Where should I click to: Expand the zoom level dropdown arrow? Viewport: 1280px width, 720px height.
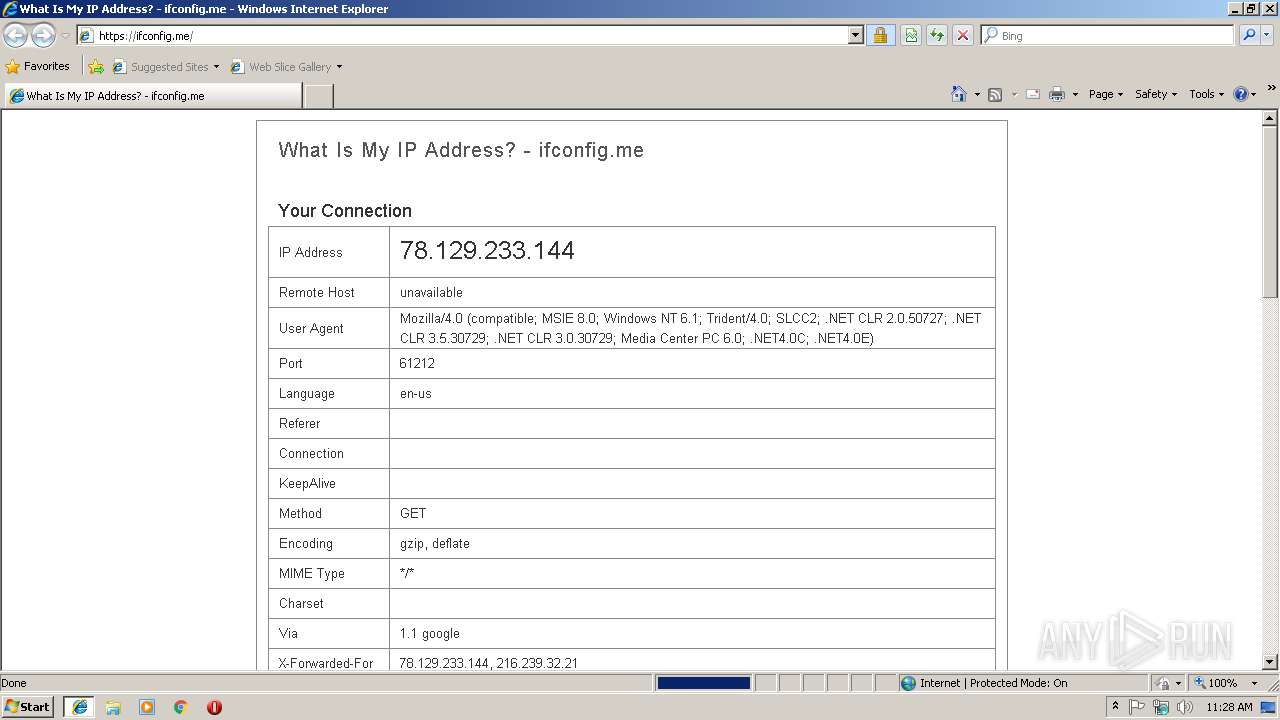pyautogui.click(x=1254, y=683)
